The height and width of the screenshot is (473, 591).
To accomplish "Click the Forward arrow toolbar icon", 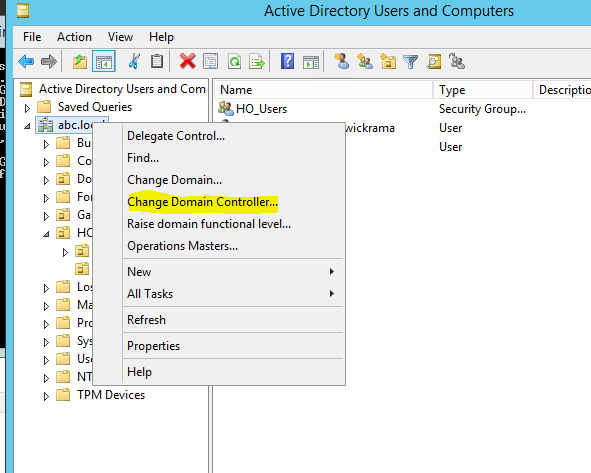I will coord(49,61).
